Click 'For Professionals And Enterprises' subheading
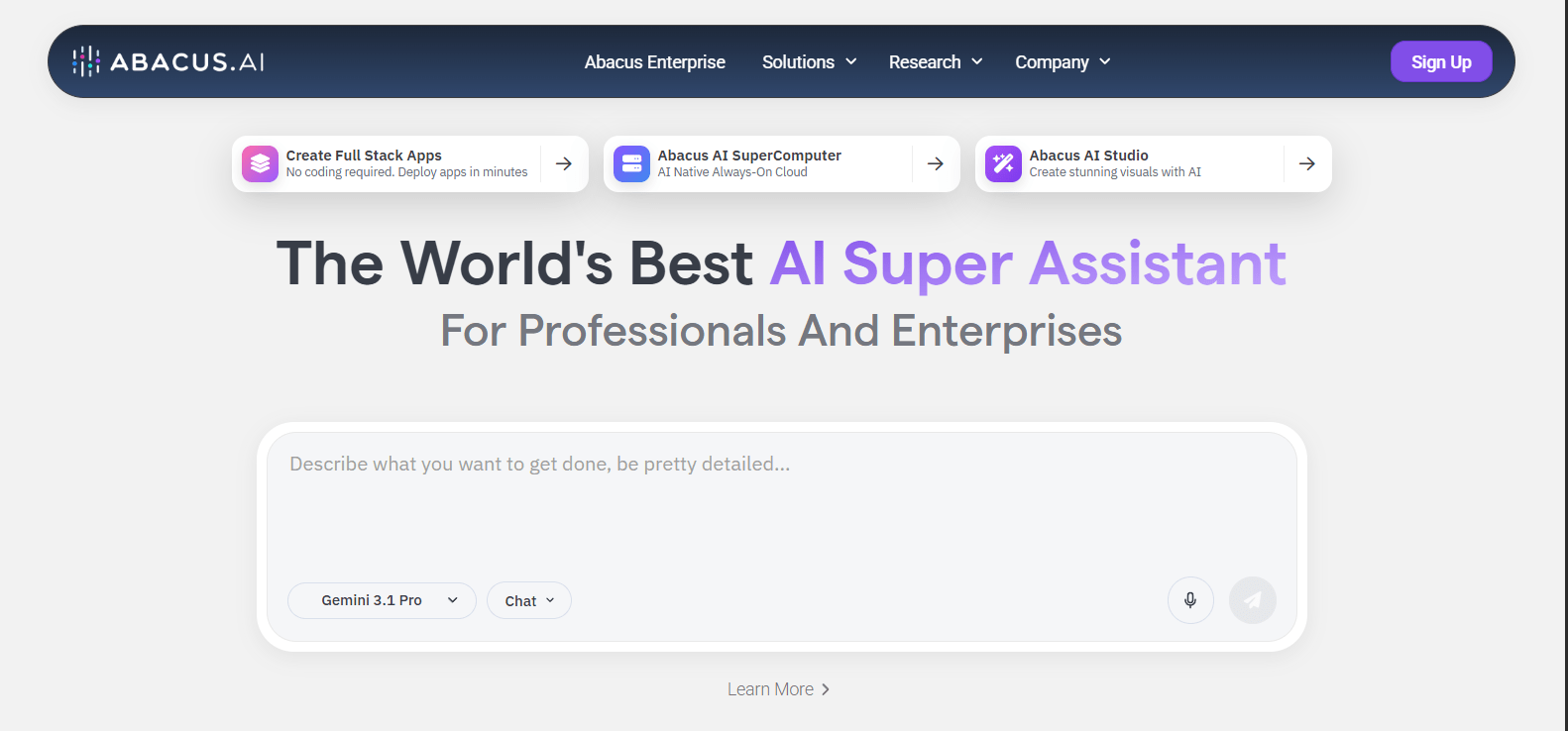Image resolution: width=1568 pixels, height=731 pixels. (781, 331)
